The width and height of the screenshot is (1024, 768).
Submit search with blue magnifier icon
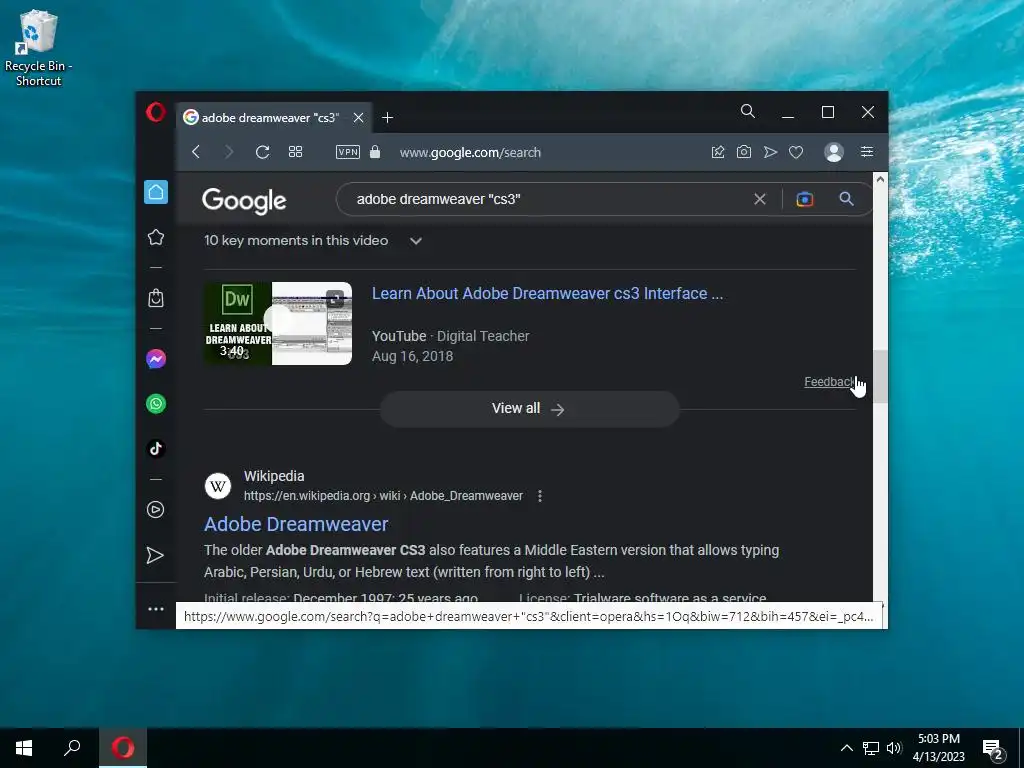846,199
